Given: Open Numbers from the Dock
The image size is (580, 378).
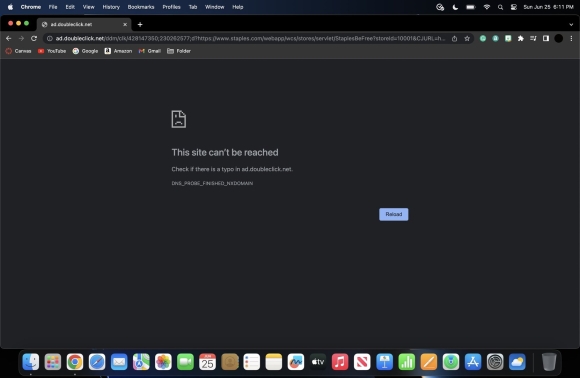Looking at the screenshot, I should coord(407,362).
